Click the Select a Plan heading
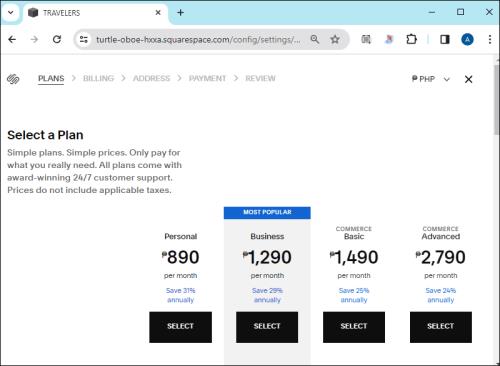Image resolution: width=500 pixels, height=366 pixels. (x=45, y=135)
